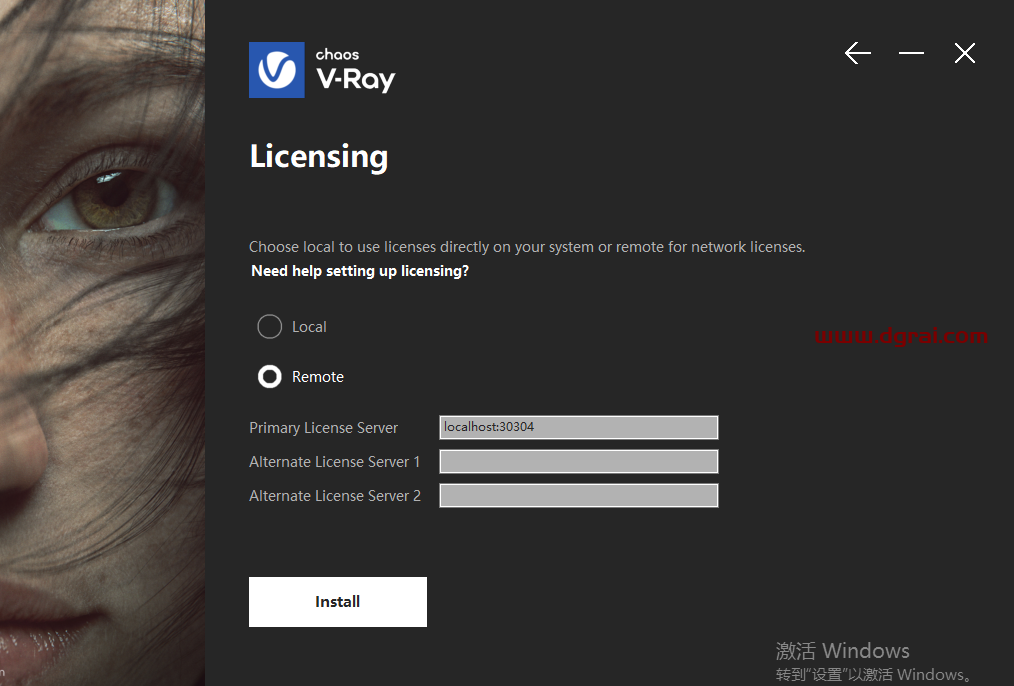Image resolution: width=1014 pixels, height=686 pixels.
Task: Click the Alternate License Server 1 field
Action: pyautogui.click(x=578, y=461)
